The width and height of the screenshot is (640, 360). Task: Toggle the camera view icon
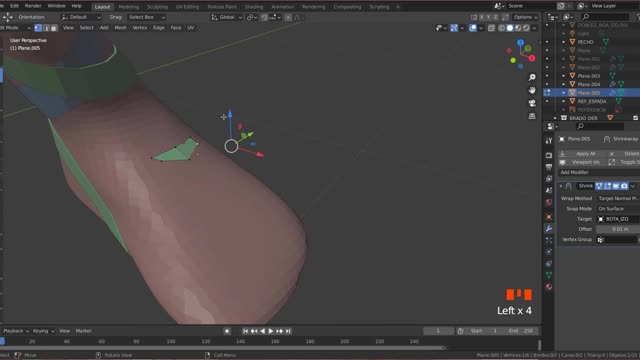[532, 103]
